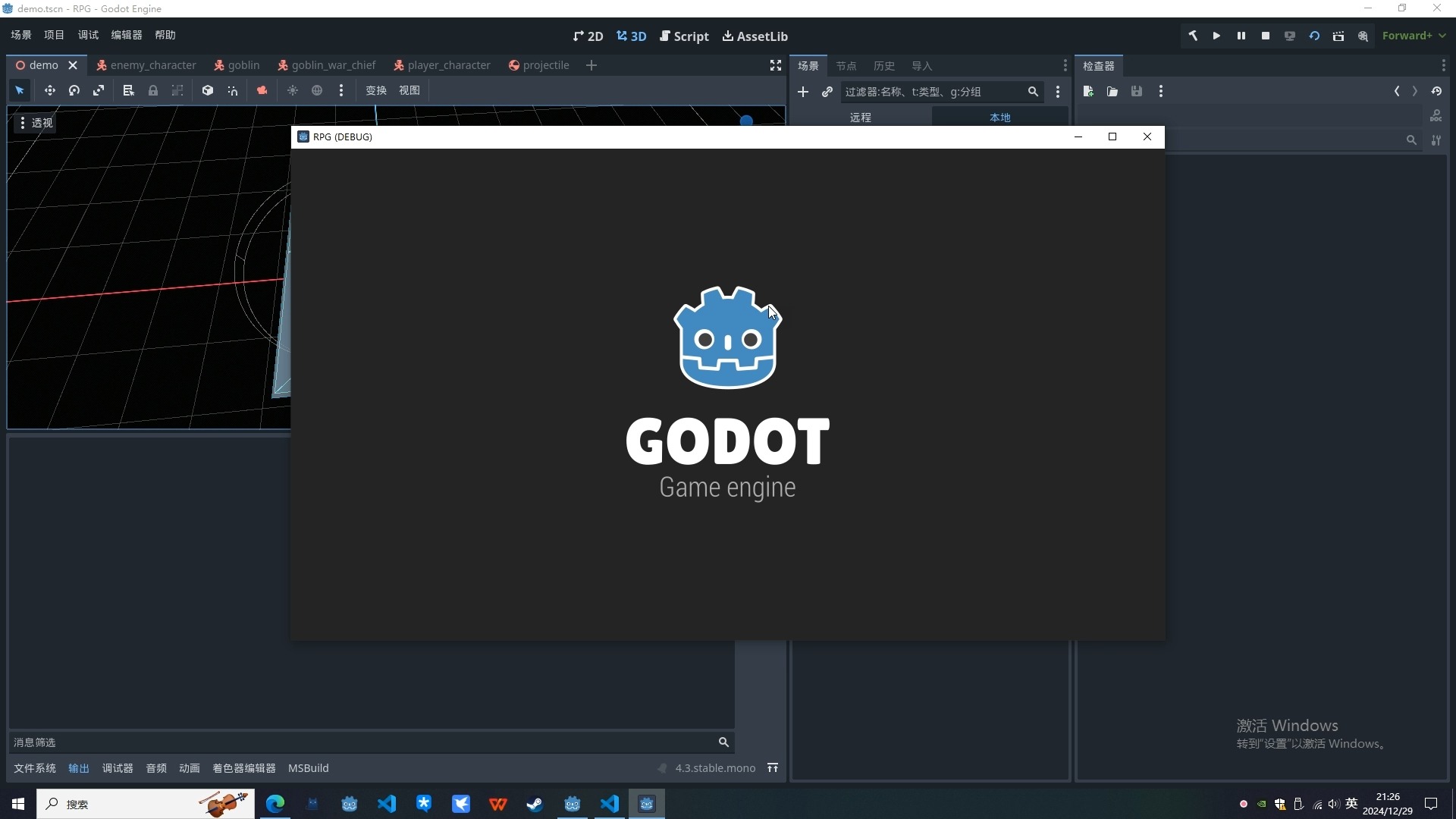Lock the selected node
This screenshot has height=819, width=1456.
point(153,90)
